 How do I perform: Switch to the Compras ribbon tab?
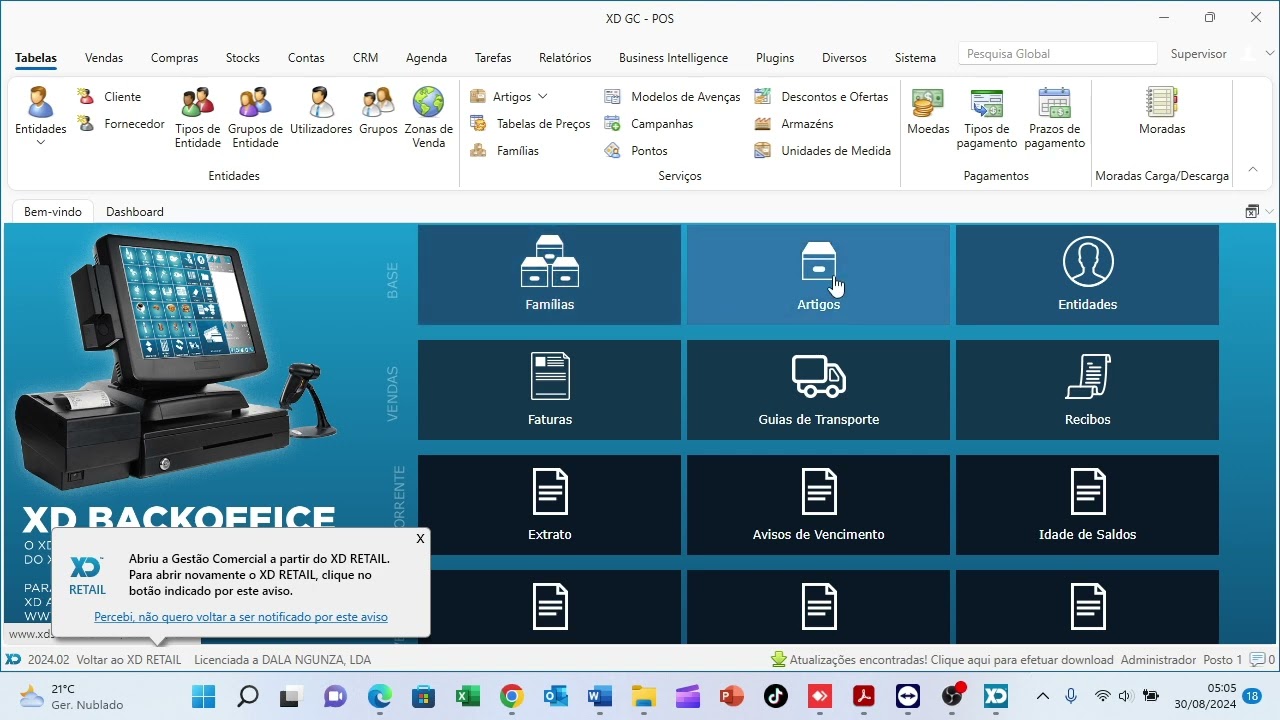tap(174, 58)
